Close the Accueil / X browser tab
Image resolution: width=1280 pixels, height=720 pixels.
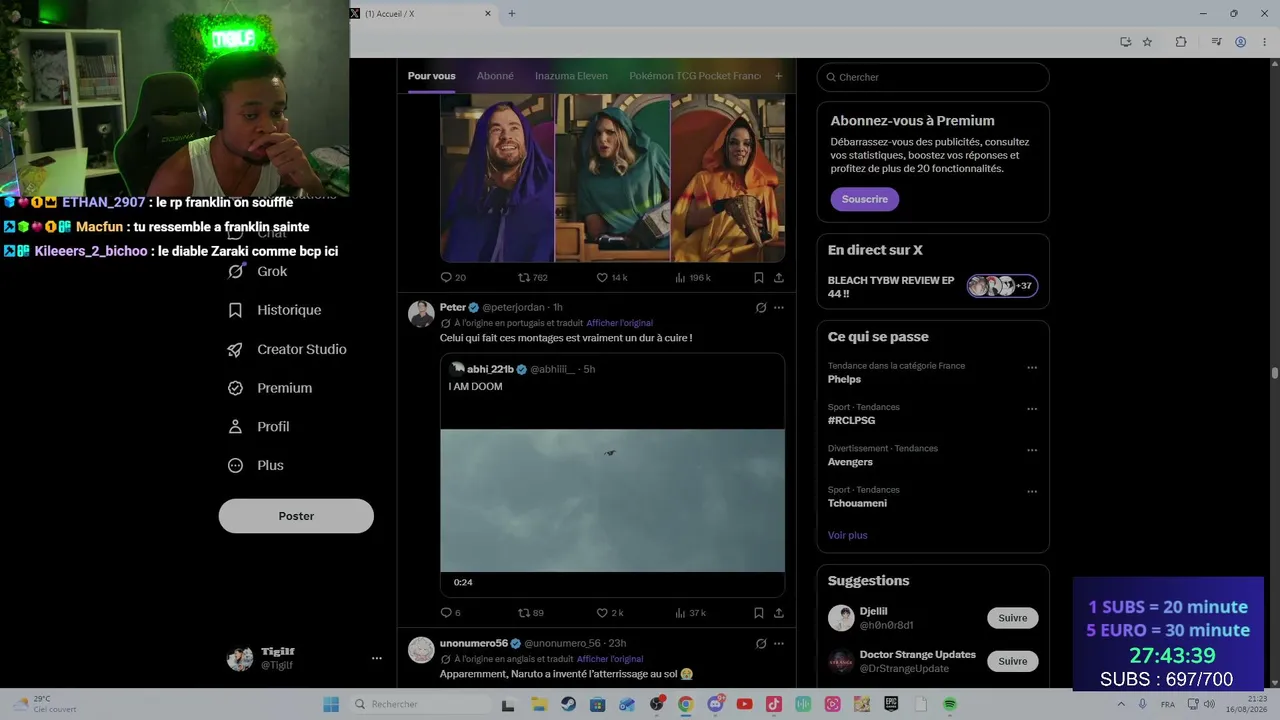[488, 14]
